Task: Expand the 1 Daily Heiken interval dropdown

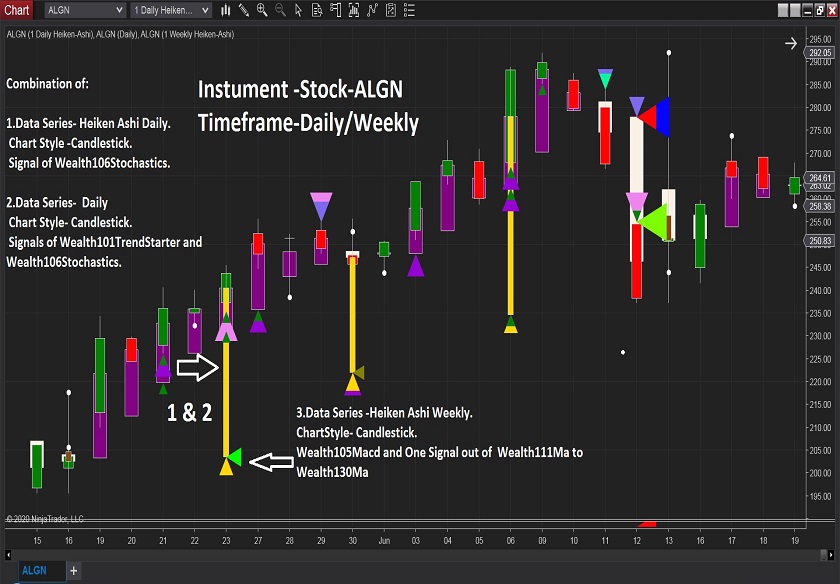Action: pyautogui.click(x=205, y=10)
